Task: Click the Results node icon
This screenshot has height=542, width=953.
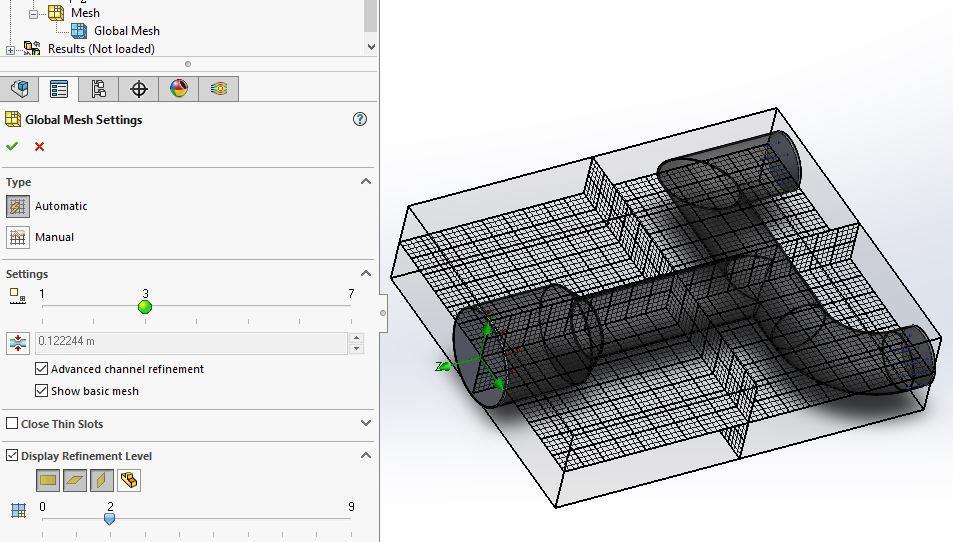Action: pyautogui.click(x=32, y=49)
